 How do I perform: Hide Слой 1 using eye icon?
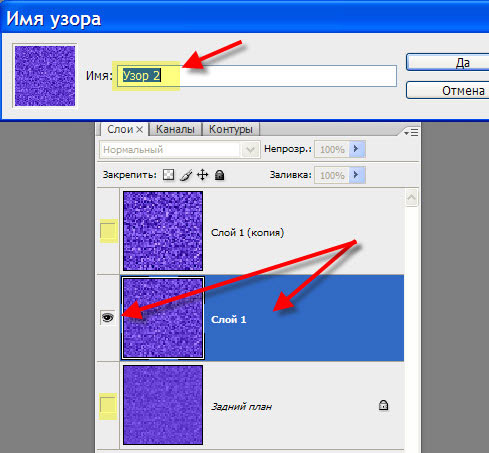click(x=107, y=317)
